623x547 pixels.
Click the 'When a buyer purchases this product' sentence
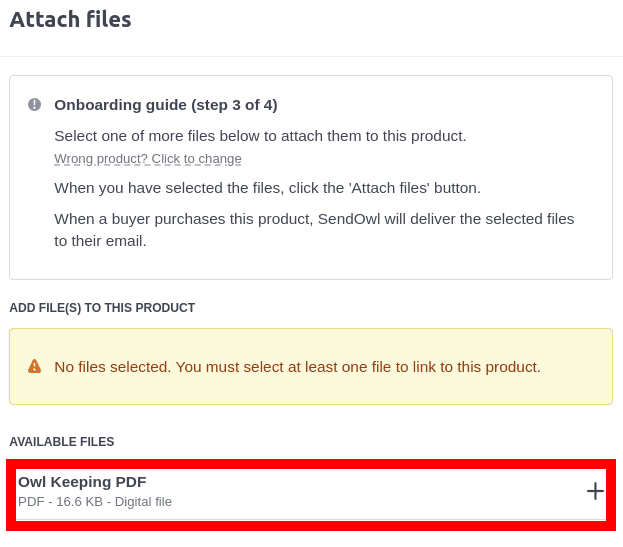pyautogui.click(x=184, y=219)
